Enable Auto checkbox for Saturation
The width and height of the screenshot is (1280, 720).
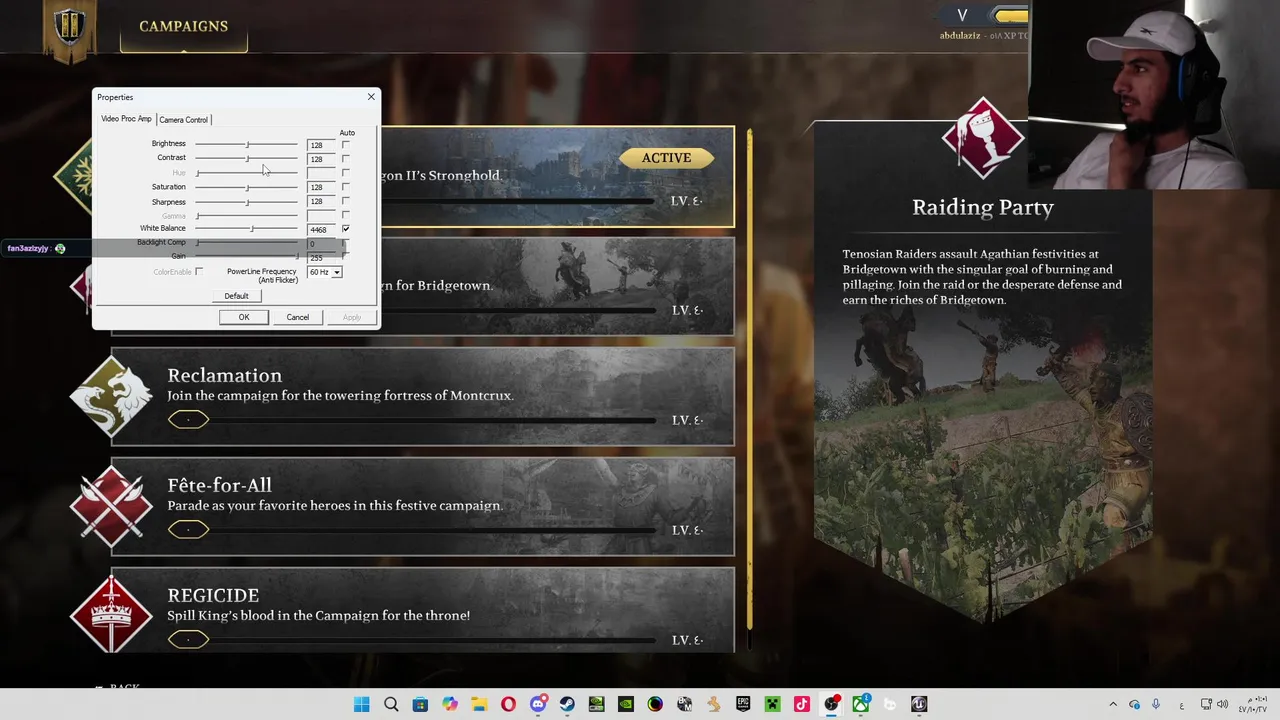coord(346,187)
